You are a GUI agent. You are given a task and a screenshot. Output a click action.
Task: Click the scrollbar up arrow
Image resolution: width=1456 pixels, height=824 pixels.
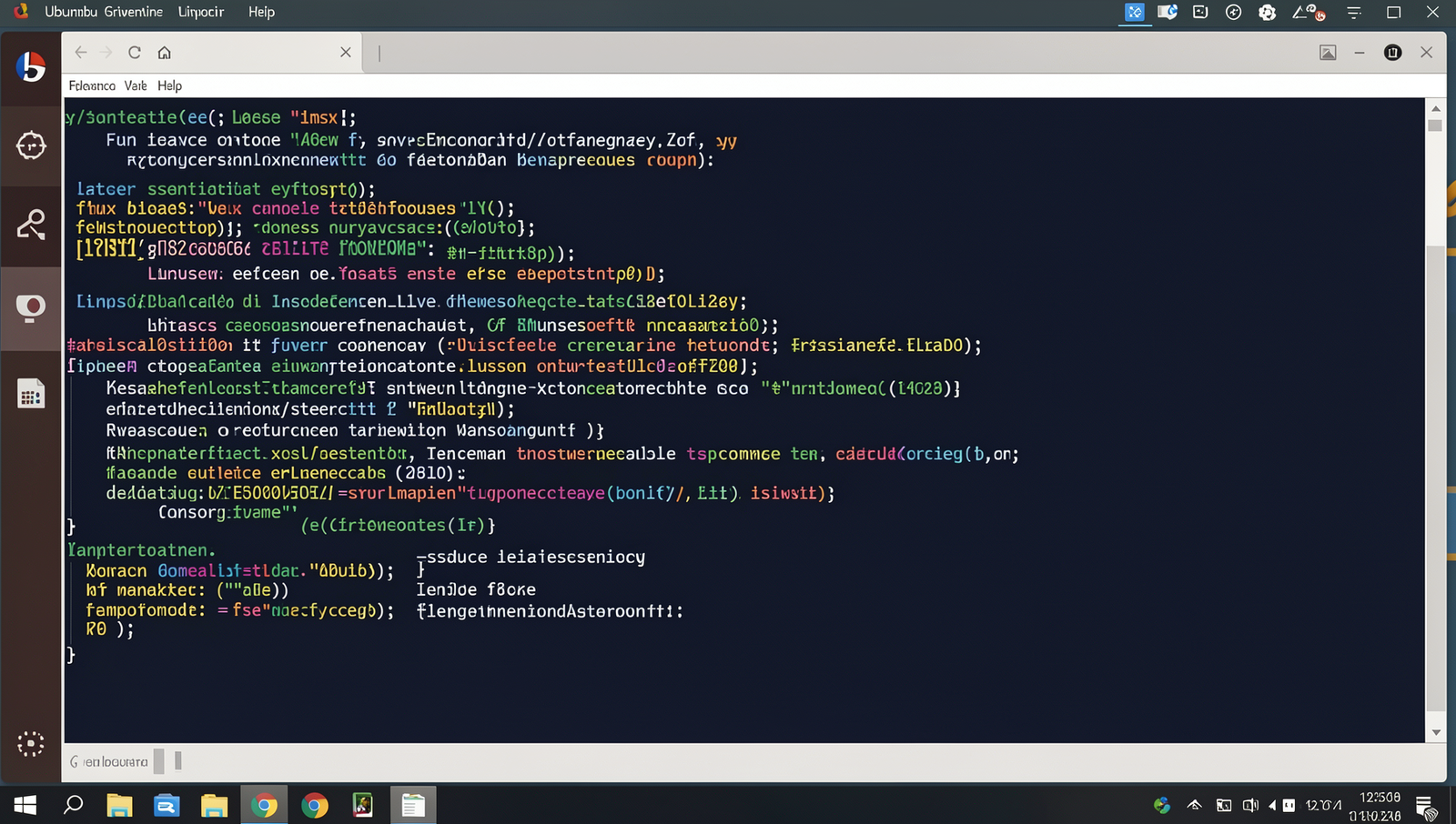(1436, 108)
